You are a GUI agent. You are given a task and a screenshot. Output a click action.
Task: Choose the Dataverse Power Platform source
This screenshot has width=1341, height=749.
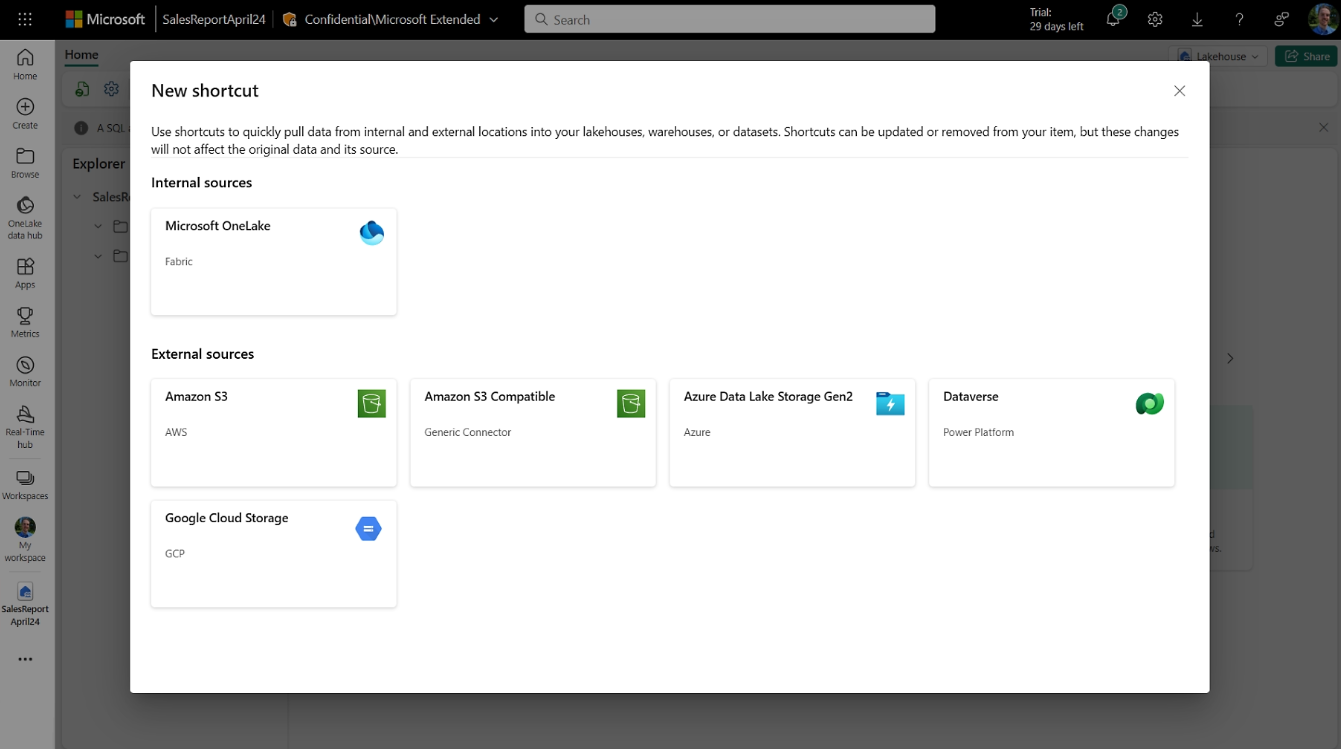[x=1050, y=432]
